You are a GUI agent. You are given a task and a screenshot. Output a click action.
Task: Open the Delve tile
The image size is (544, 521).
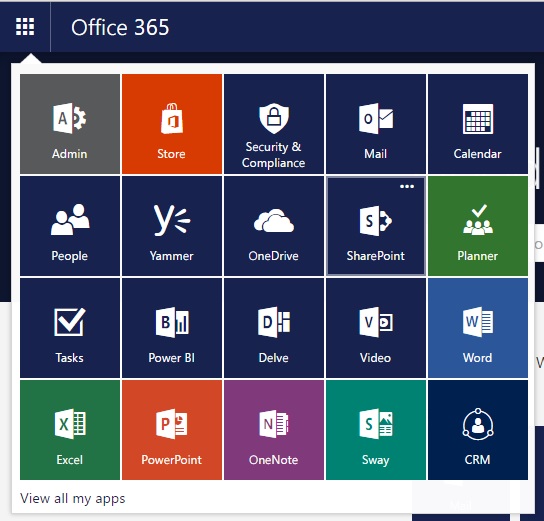(274, 328)
